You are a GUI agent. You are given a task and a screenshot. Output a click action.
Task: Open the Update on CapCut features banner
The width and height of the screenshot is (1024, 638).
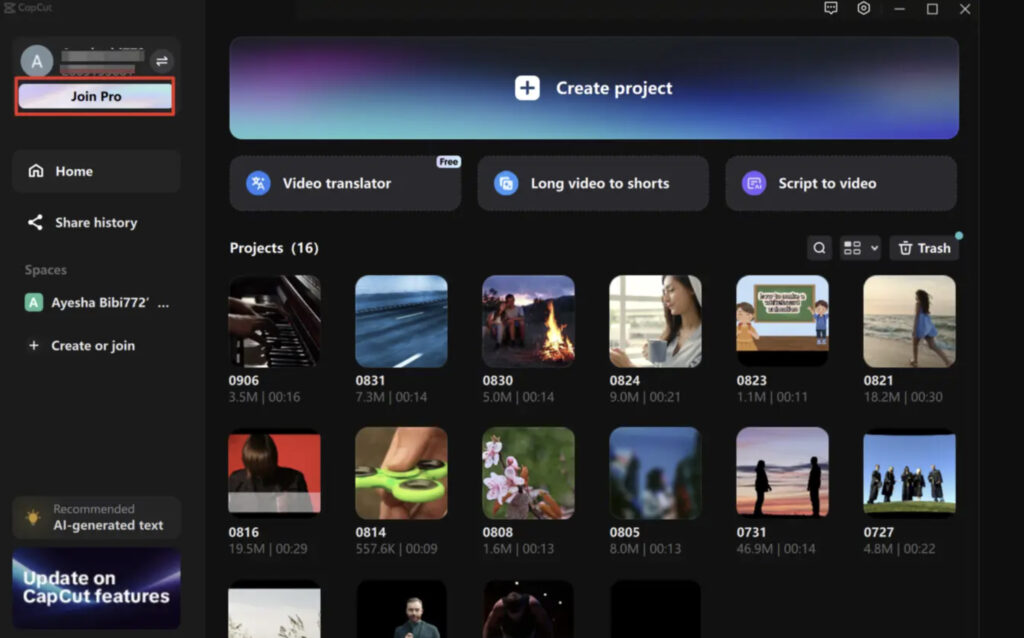pos(95,589)
